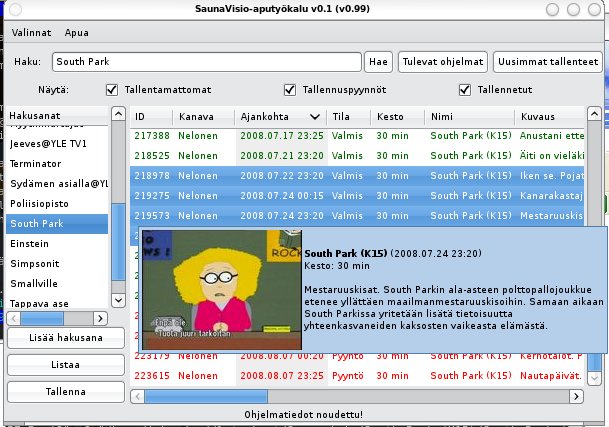Click the Hae search button
609x427 pixels.
coord(378,62)
